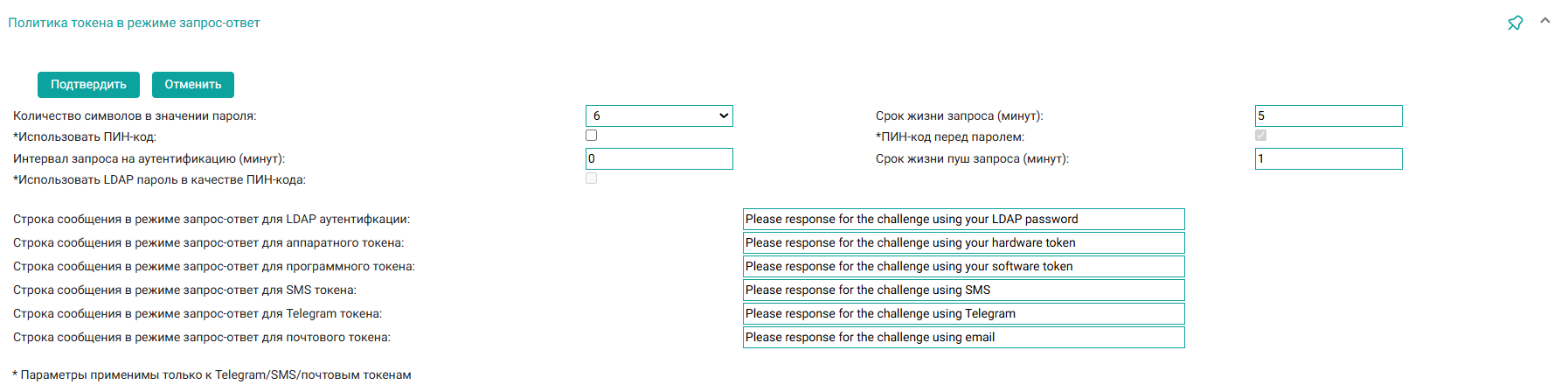Click the Подтвердить button
Screen dimensions: 1568x392
click(88, 85)
